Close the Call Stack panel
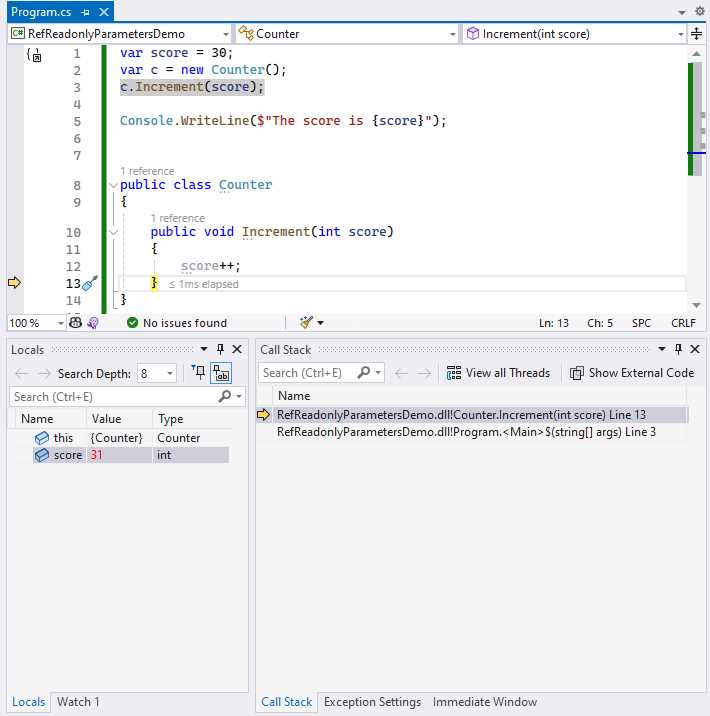 pos(695,349)
